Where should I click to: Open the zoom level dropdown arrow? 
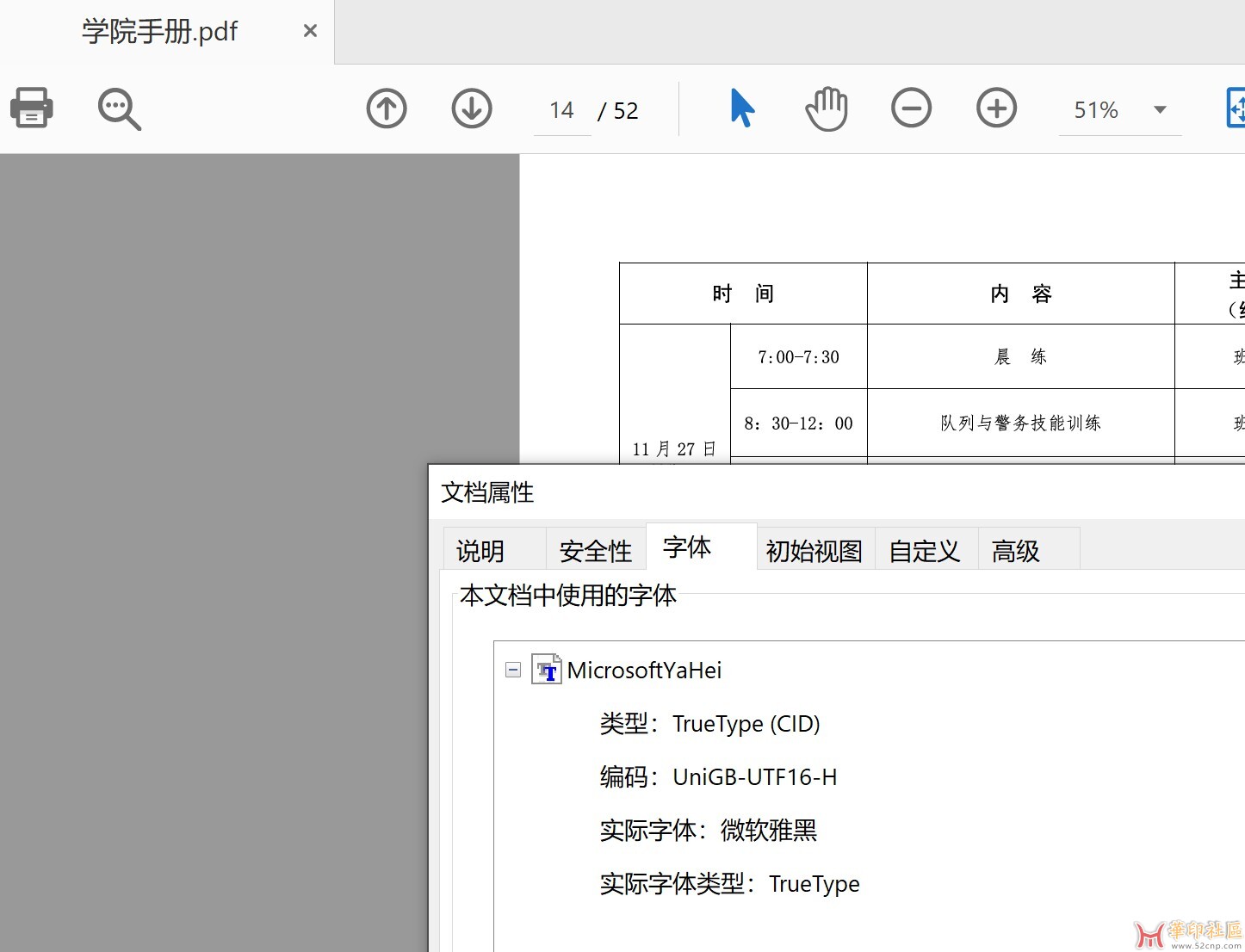point(1160,110)
